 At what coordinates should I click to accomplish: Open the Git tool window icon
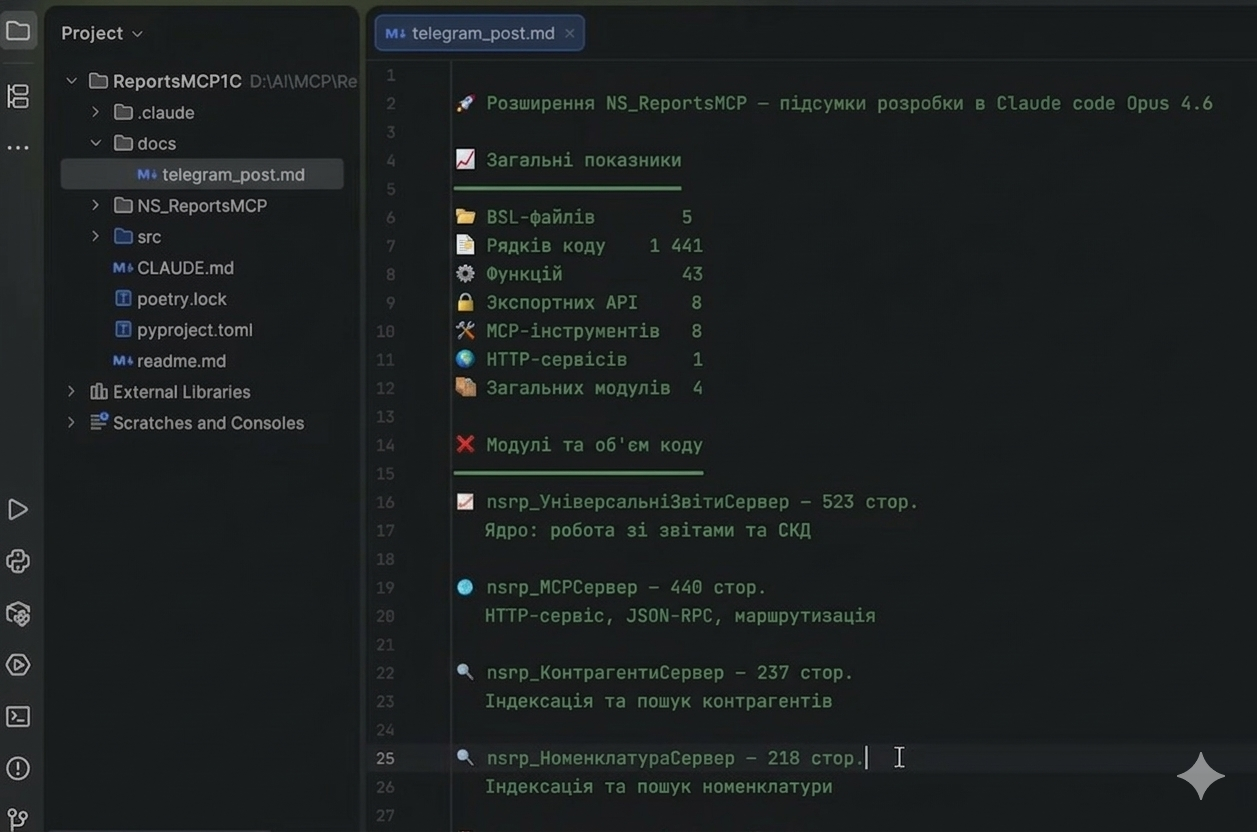click(x=18, y=819)
